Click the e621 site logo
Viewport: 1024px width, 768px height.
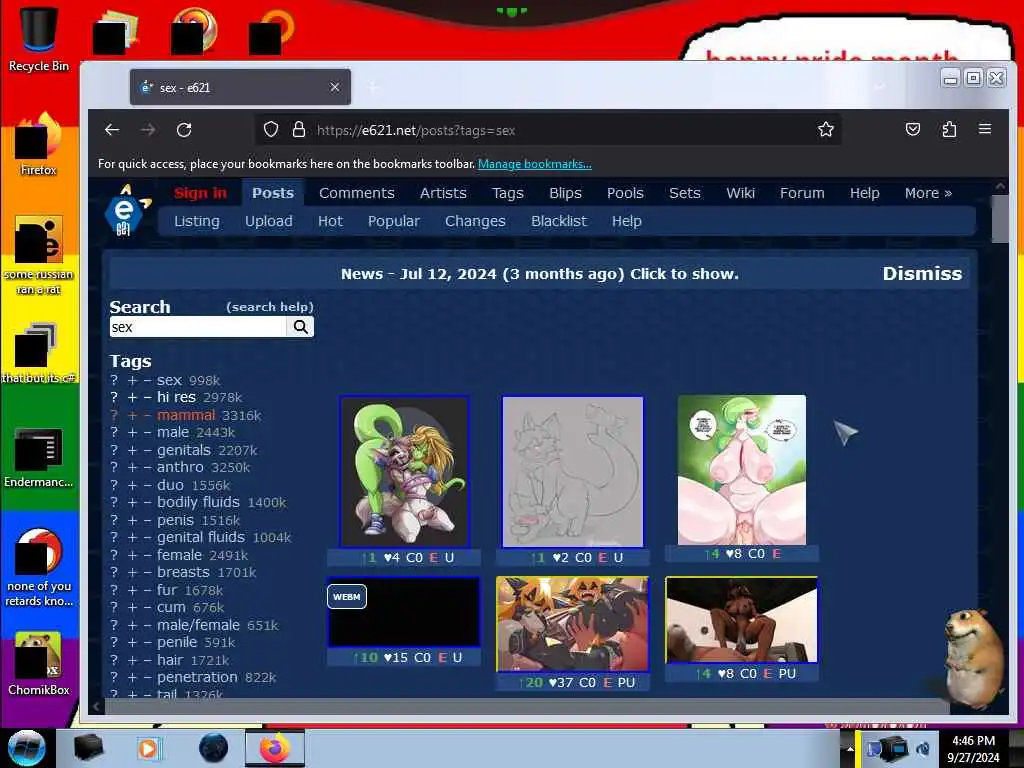126,210
